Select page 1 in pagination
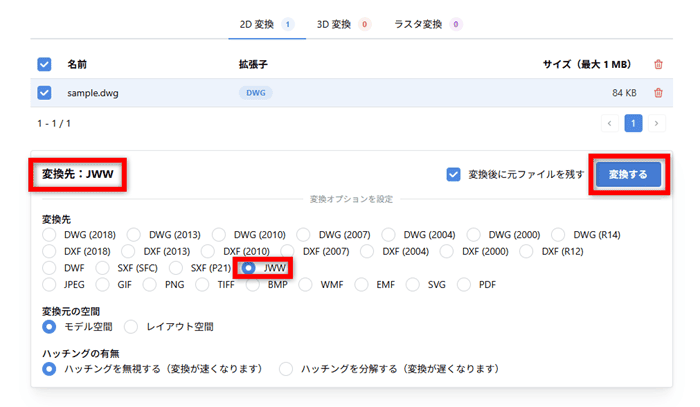Viewport: 700px width, 407px height. coord(633,123)
